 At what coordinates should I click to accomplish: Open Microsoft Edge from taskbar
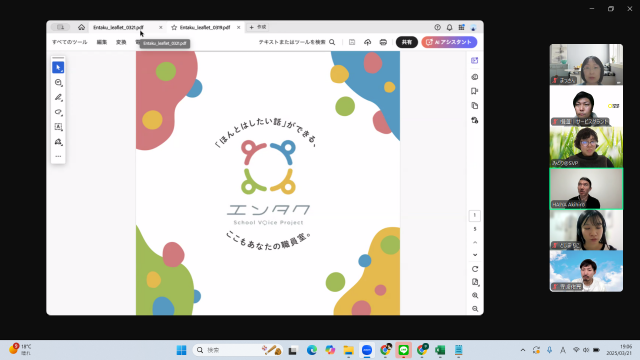point(312,350)
